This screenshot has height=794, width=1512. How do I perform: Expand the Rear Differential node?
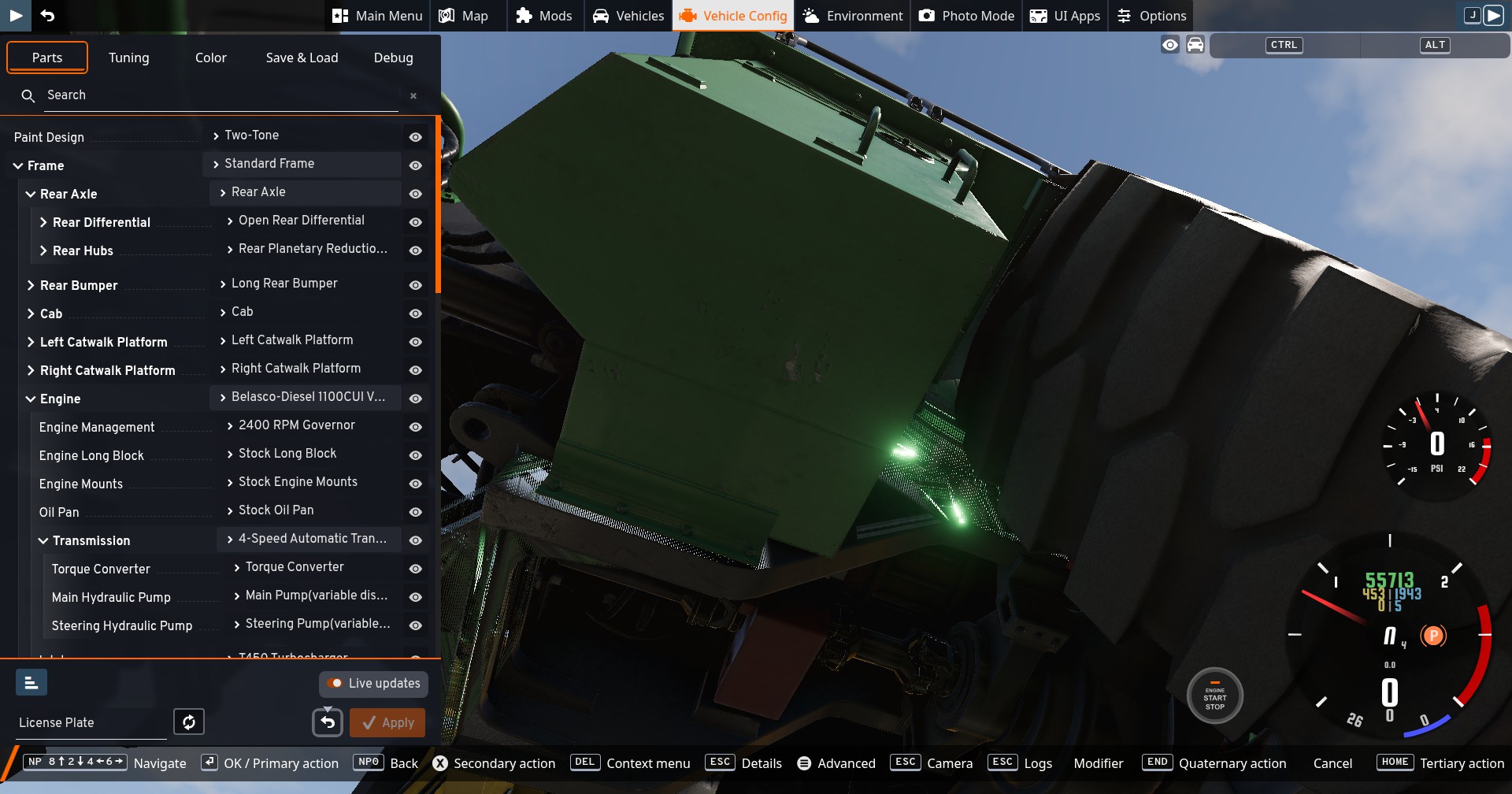[x=43, y=222]
